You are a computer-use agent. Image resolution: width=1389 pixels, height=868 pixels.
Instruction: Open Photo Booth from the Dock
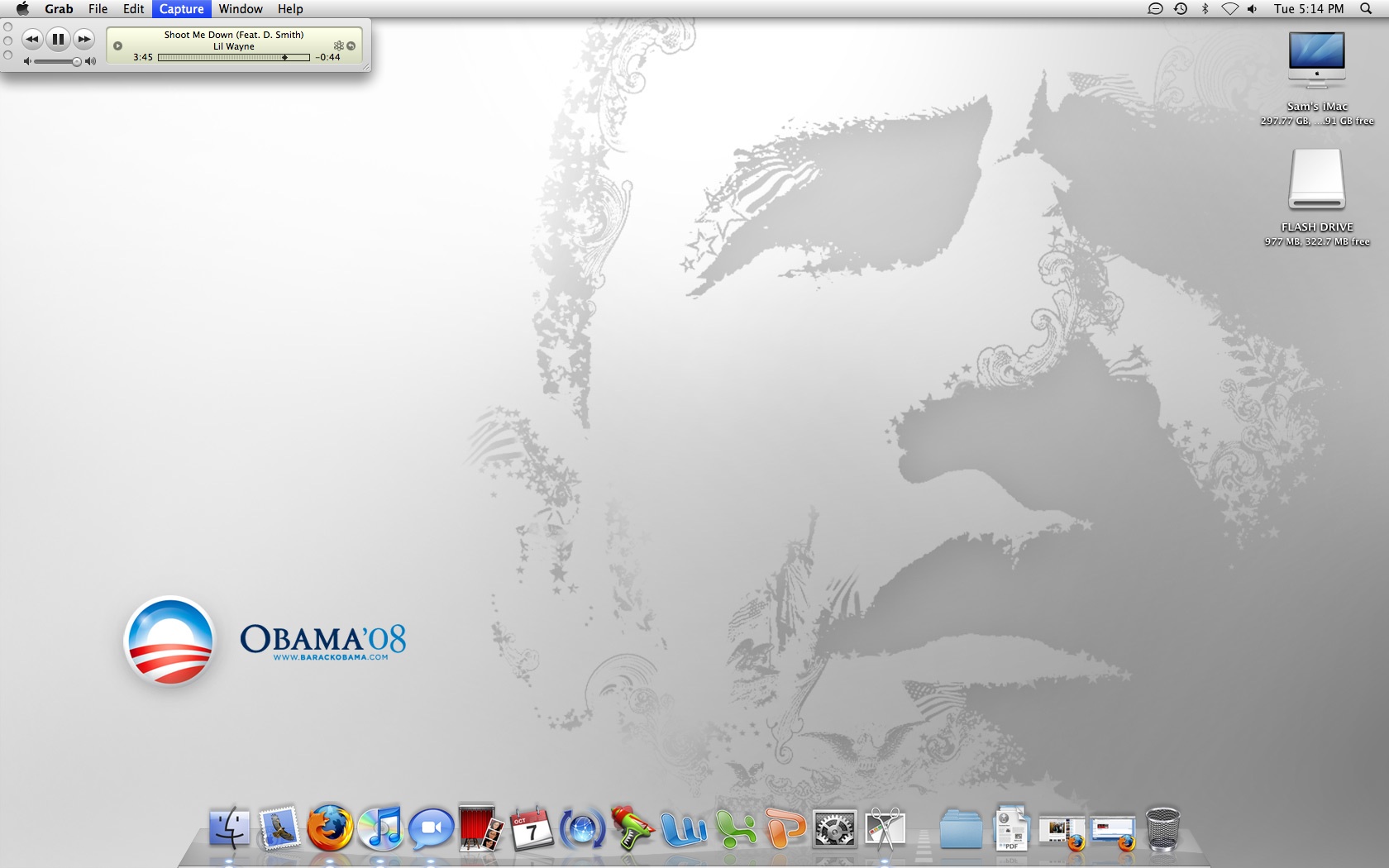pos(481,827)
